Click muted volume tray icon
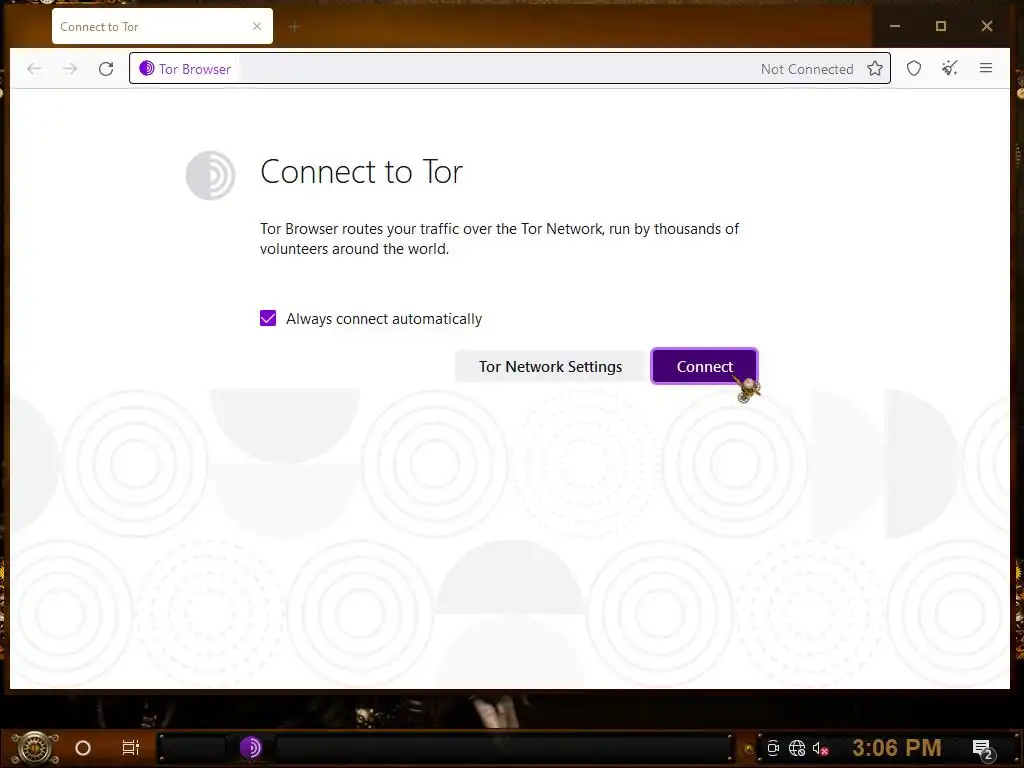 click(x=820, y=748)
